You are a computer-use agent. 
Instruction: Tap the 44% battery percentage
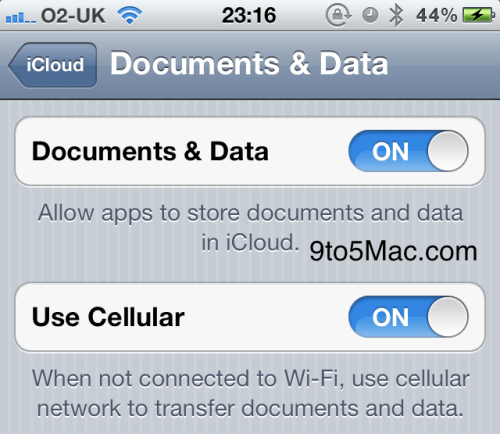(x=436, y=15)
